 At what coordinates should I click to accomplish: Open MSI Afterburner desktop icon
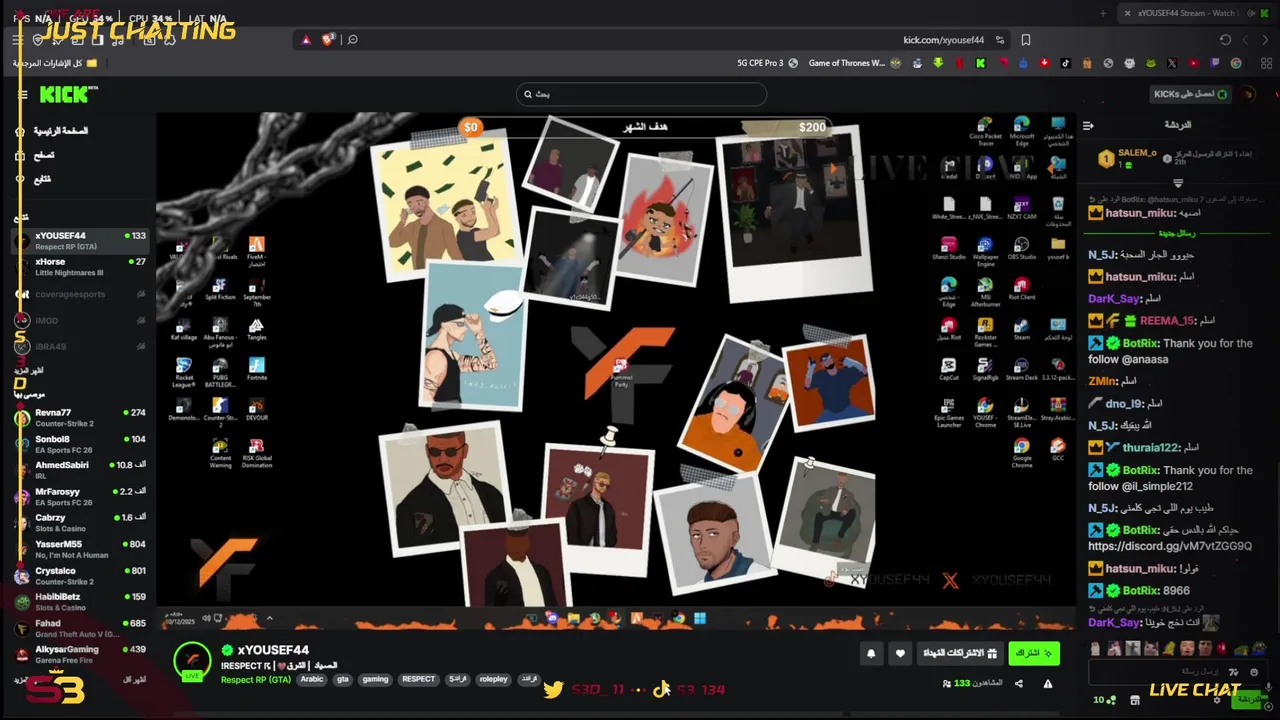[985, 291]
